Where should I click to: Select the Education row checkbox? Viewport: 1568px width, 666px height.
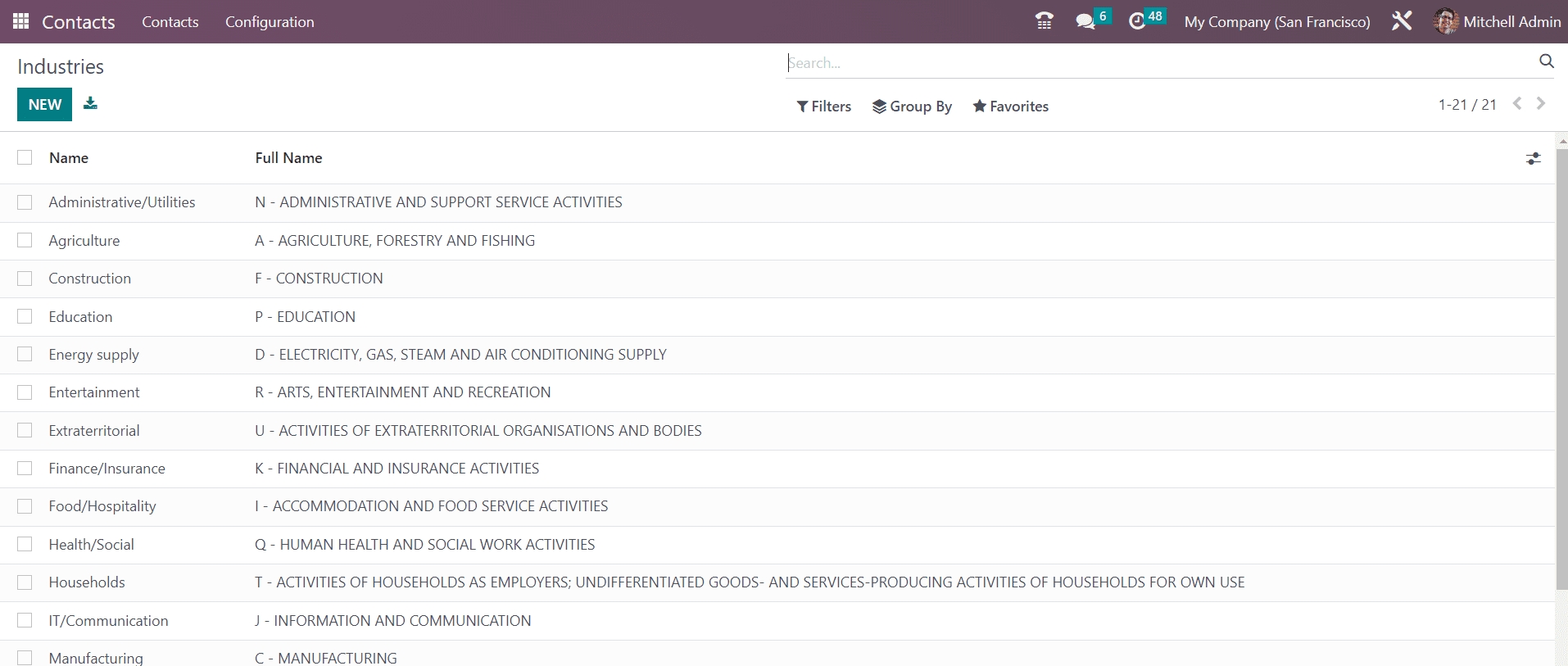pos(25,316)
